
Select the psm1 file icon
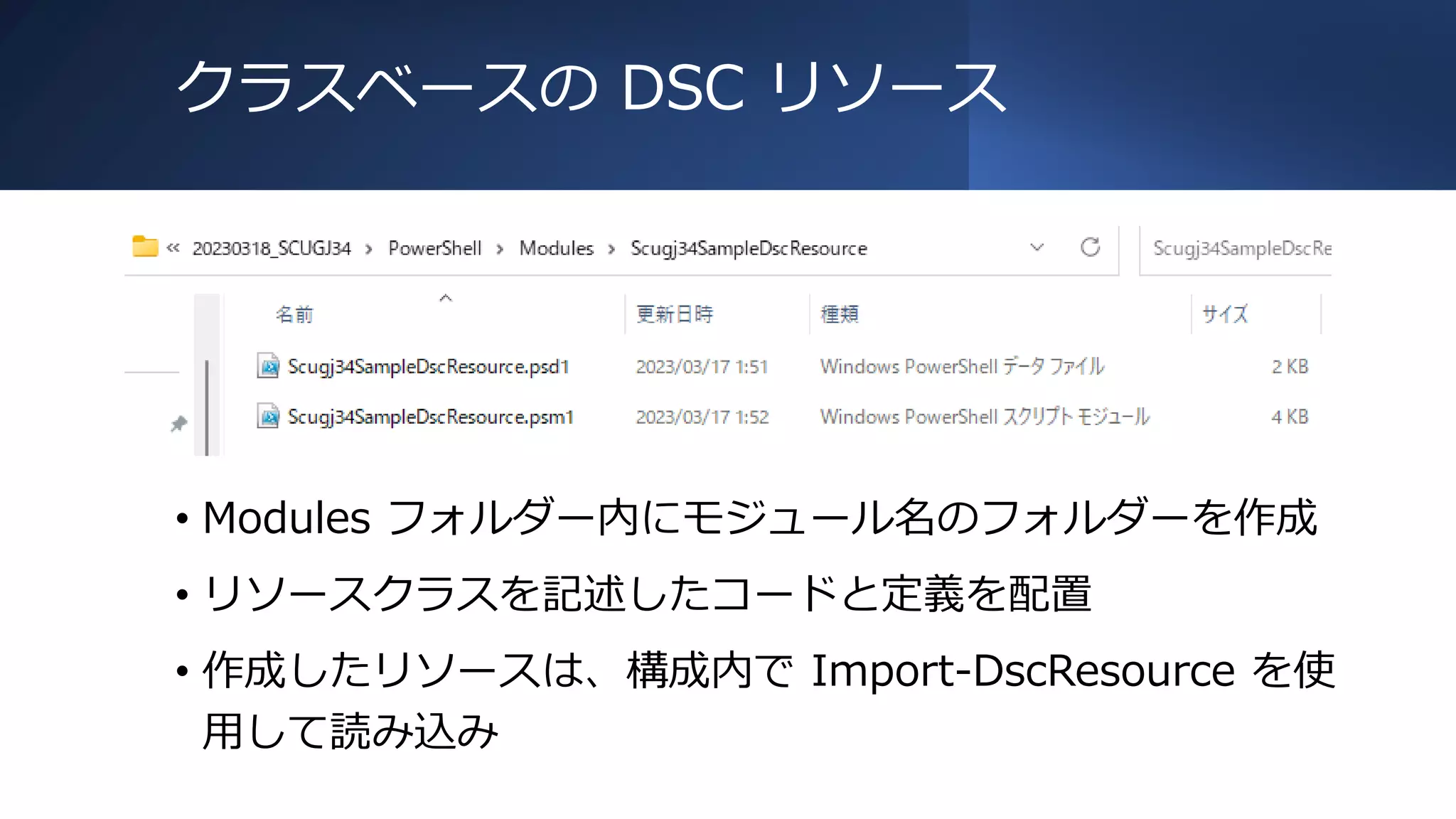coord(268,416)
